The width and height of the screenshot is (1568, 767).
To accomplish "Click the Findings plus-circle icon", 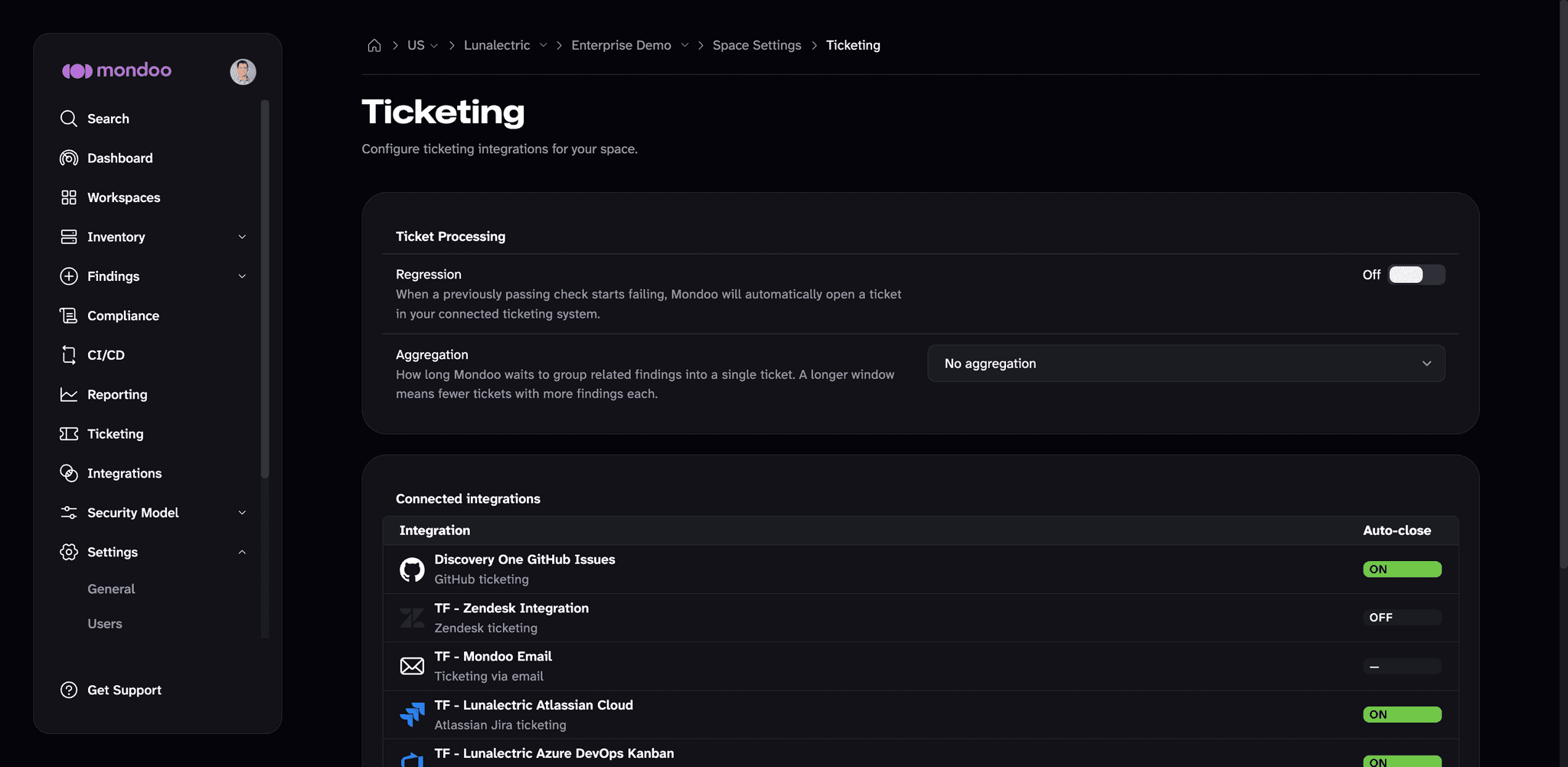I will click(x=69, y=276).
